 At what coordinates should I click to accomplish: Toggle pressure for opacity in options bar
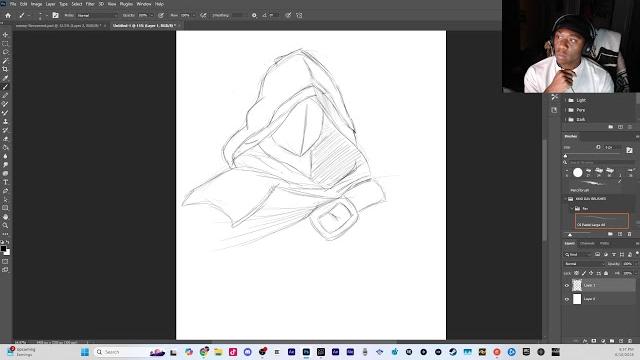[x=161, y=16]
